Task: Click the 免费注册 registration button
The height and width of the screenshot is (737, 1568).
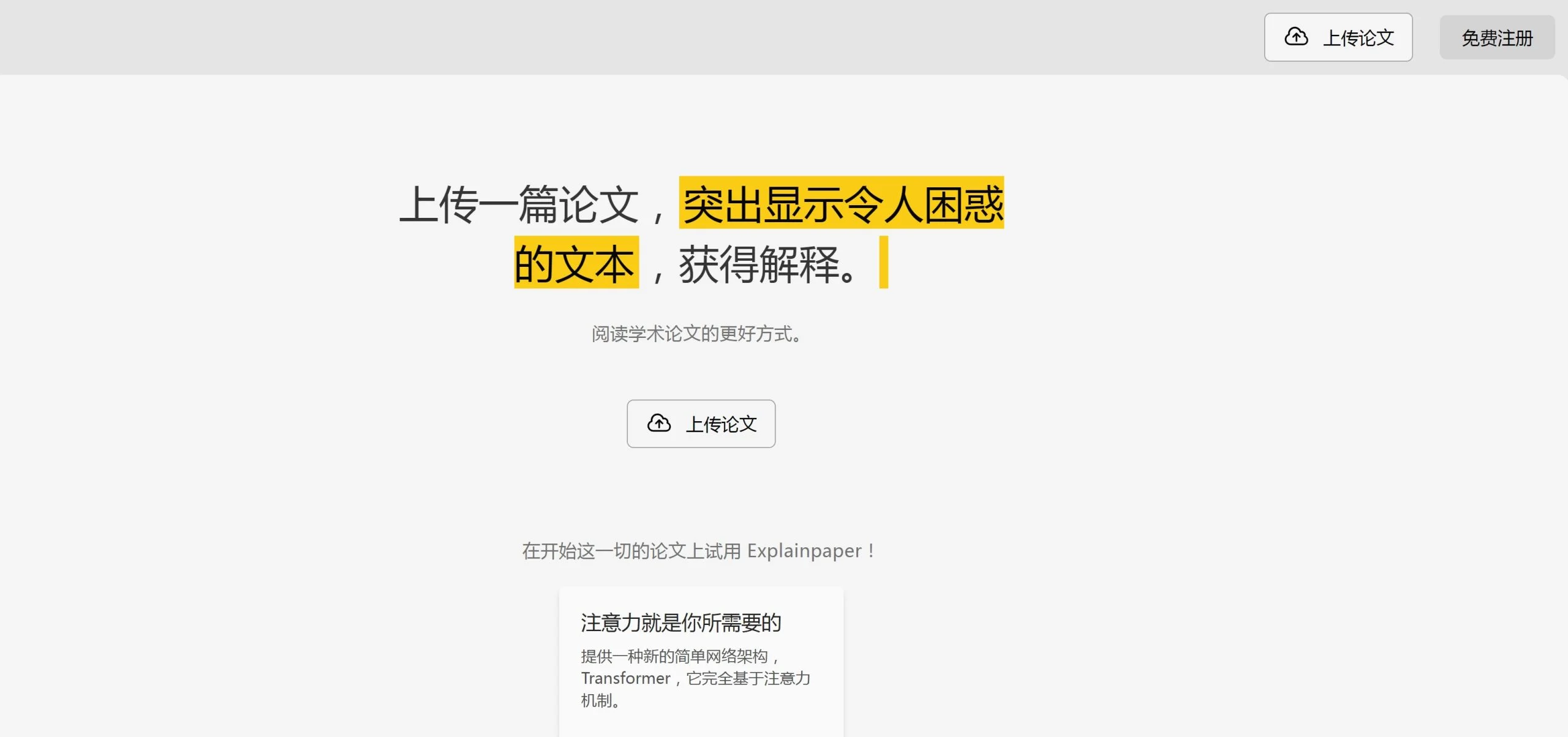Action: pos(1497,38)
